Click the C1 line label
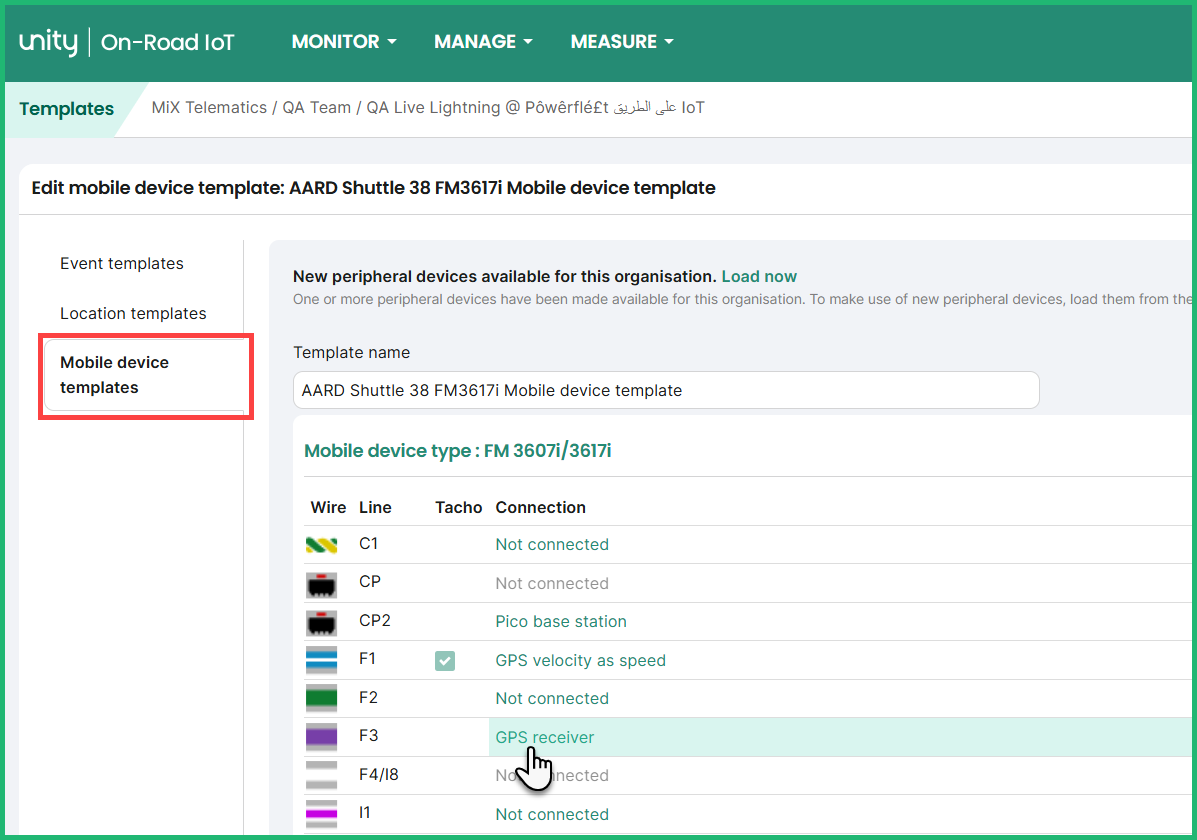Screen dimensions: 1197x840 [368, 543]
